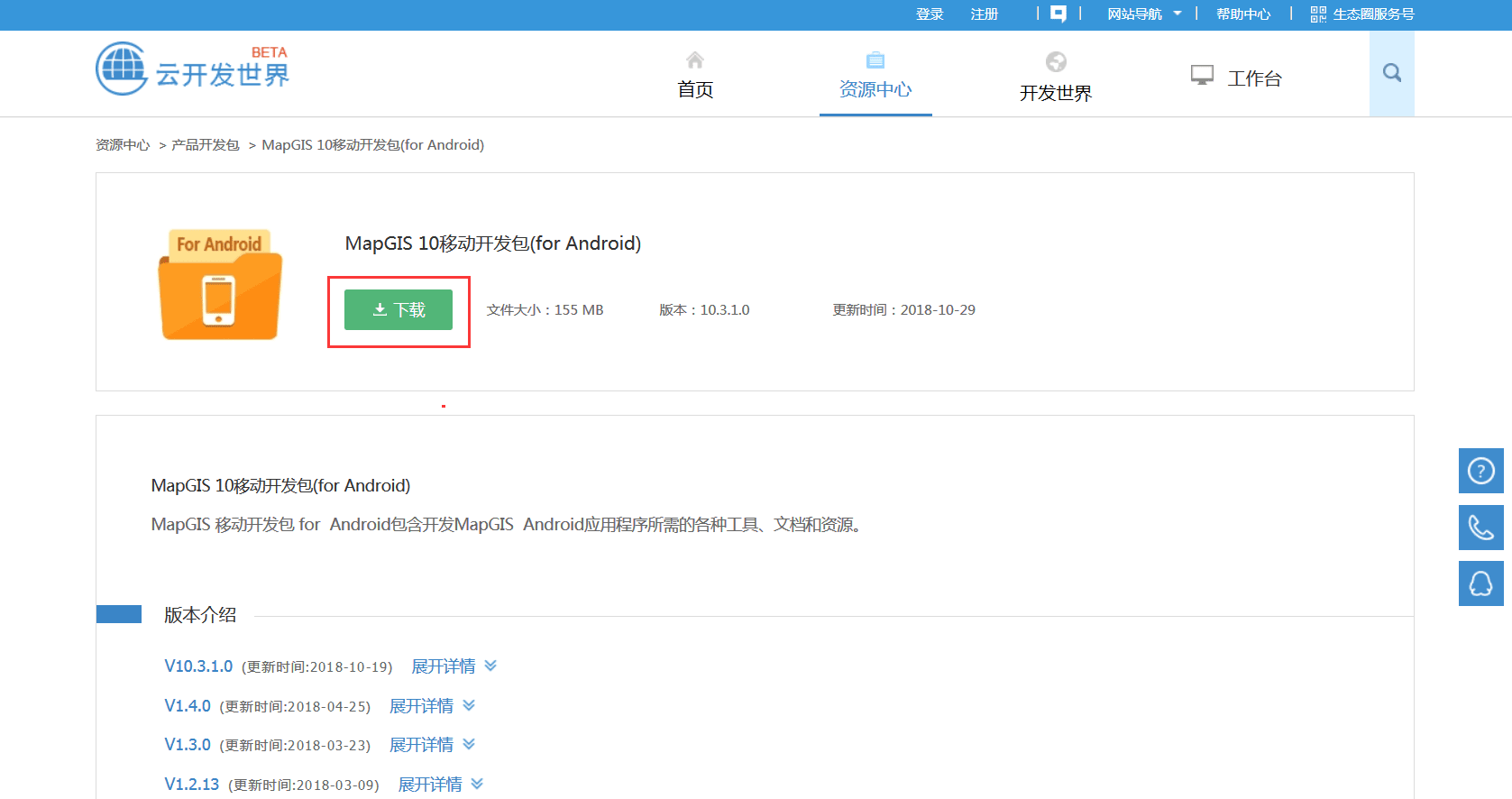Click the 版本介绍 section heading
Screen dimensions: 1512x799
(x=200, y=615)
